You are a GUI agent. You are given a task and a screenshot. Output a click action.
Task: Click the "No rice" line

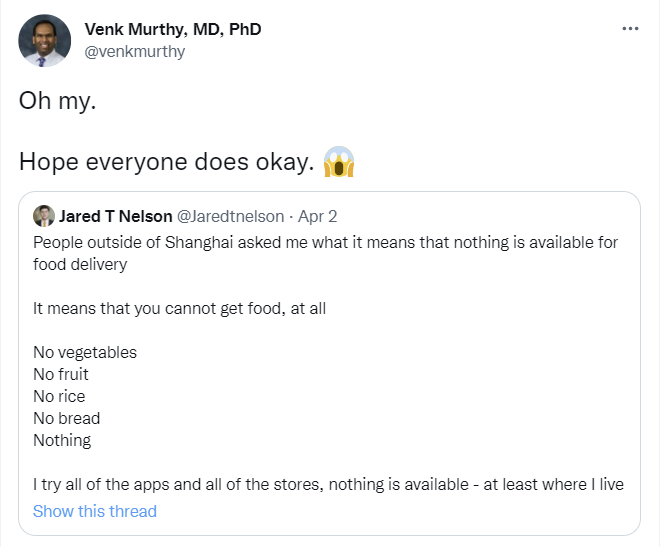click(59, 396)
